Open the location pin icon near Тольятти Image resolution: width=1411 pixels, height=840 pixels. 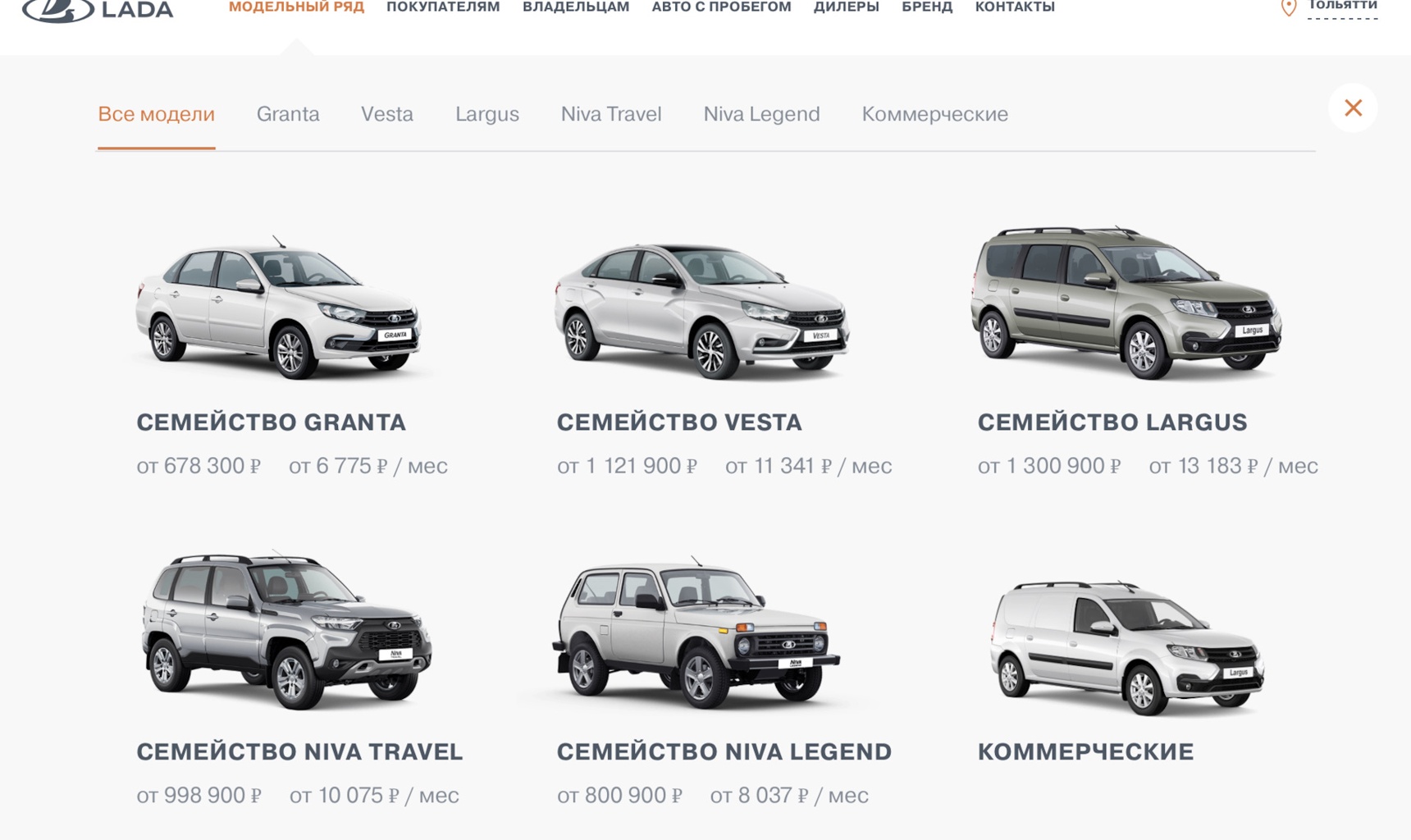1289,8
